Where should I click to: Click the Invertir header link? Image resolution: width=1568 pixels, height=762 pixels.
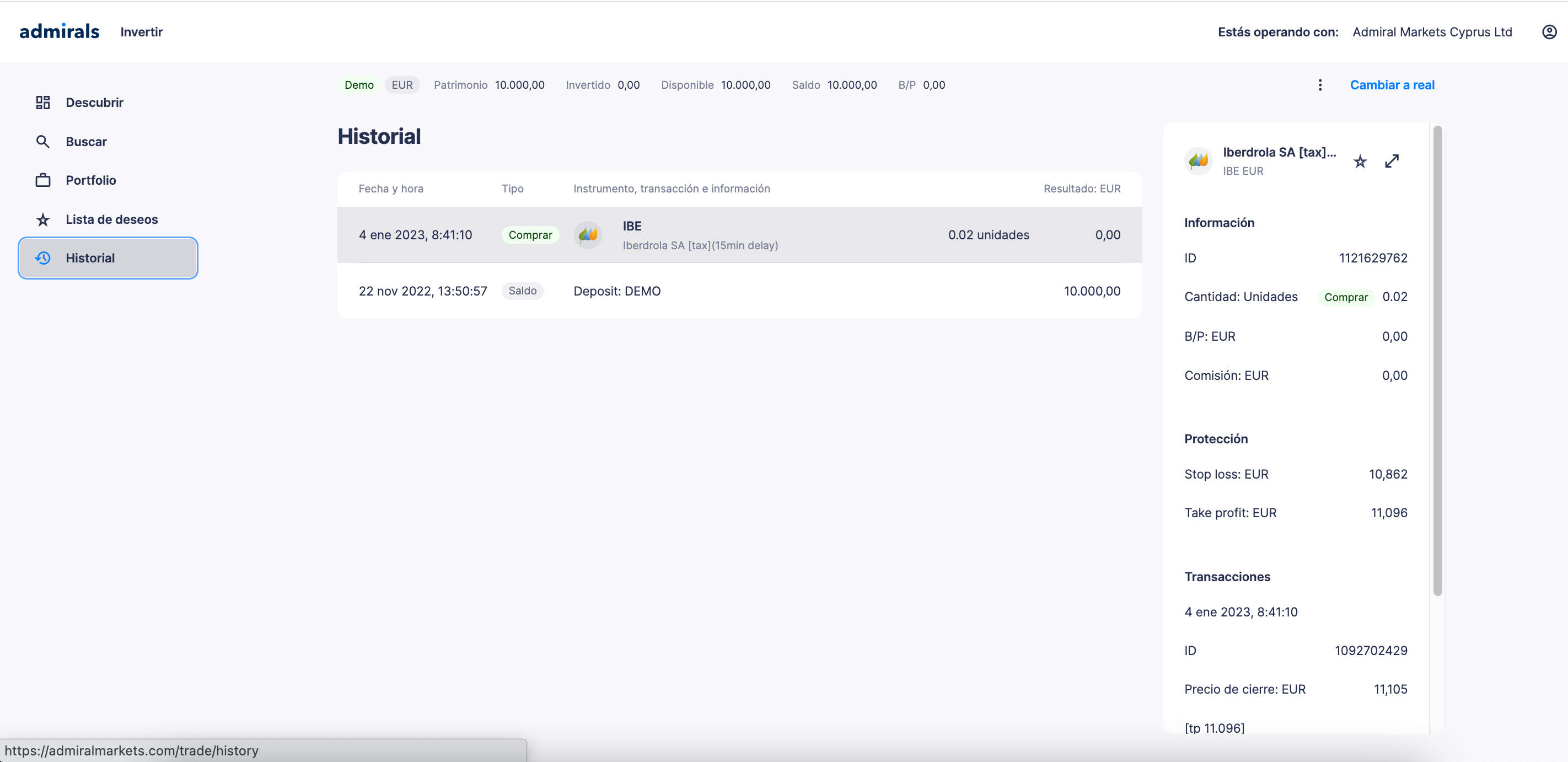[141, 31]
